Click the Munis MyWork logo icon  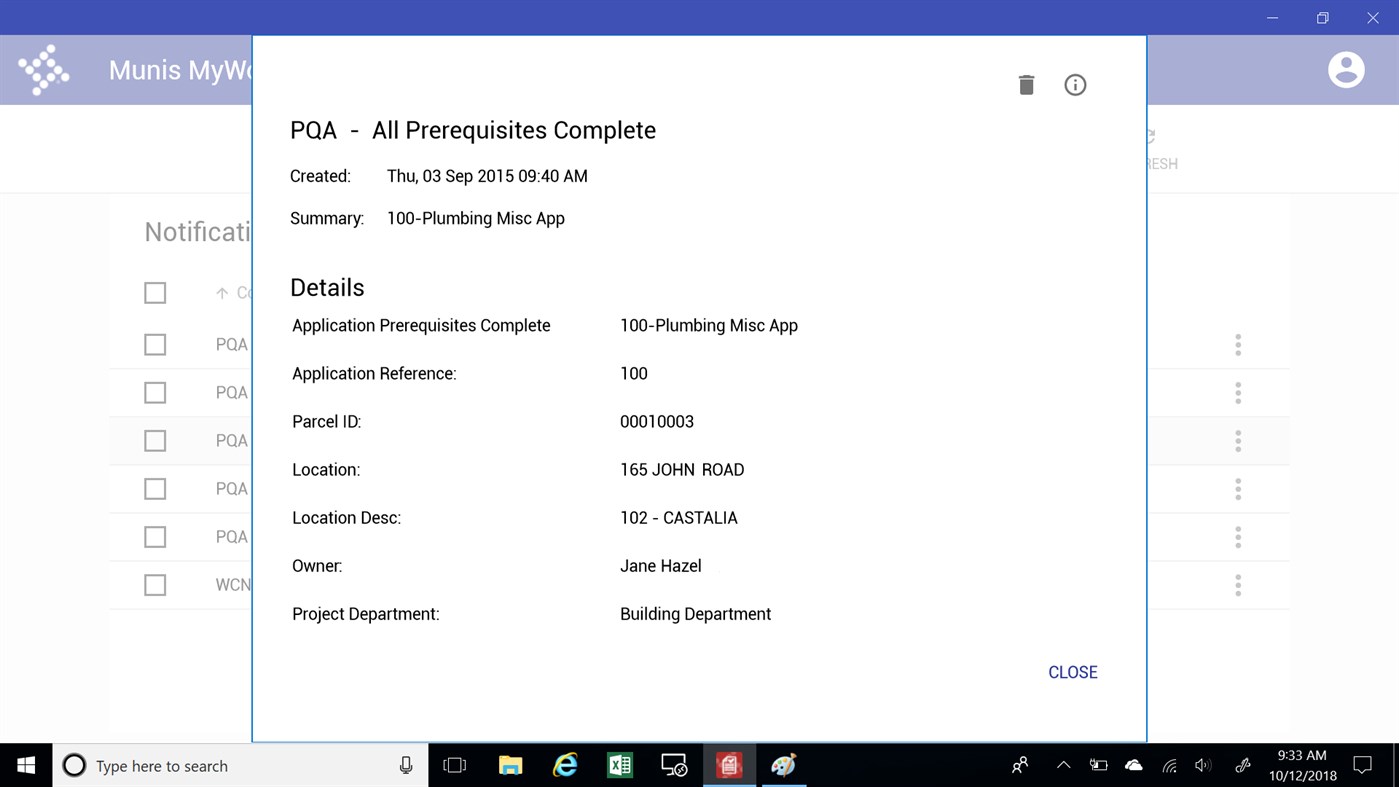pyautogui.click(x=44, y=69)
